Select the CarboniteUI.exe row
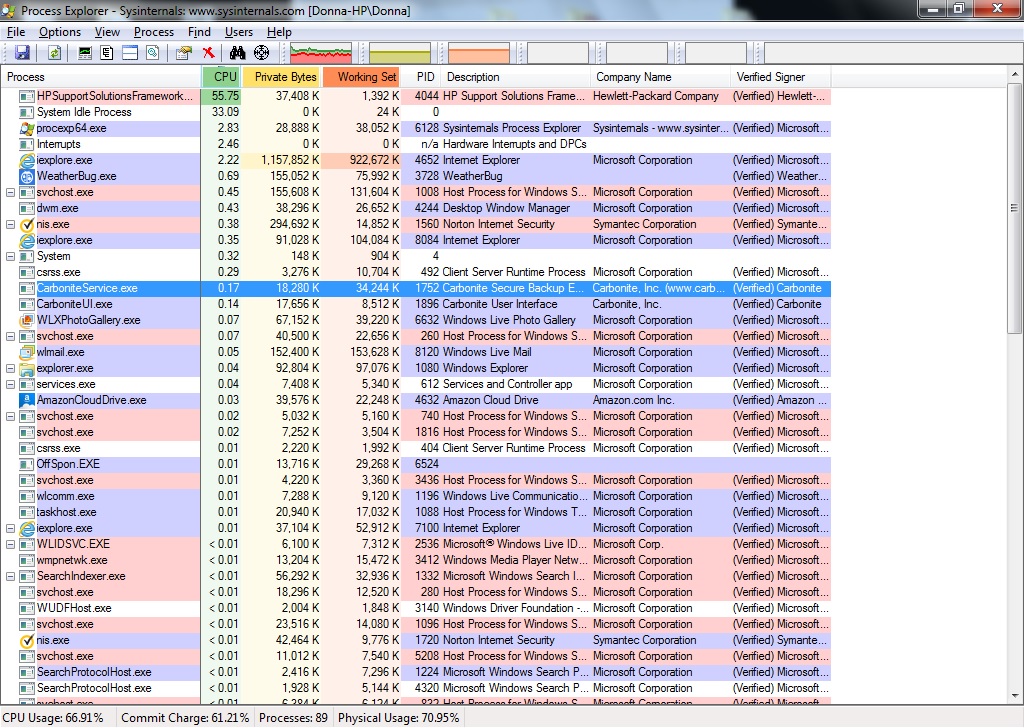This screenshot has height=728, width=1024. click(415, 304)
